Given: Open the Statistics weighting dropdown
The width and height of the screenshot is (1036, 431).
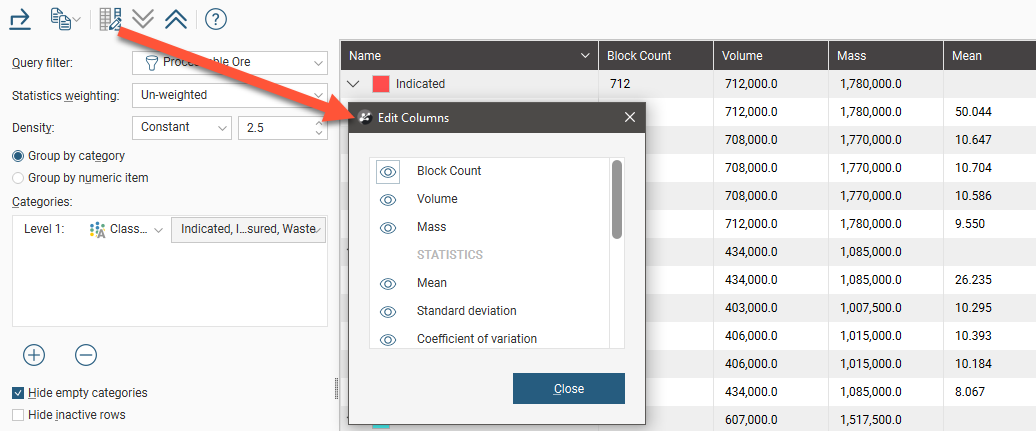Looking at the screenshot, I should coord(229,95).
